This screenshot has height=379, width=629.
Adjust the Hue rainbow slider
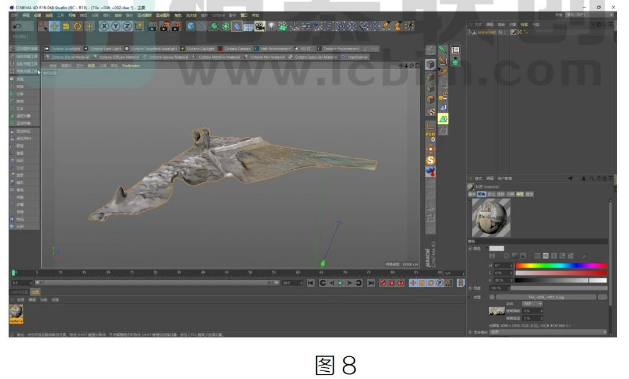click(x=561, y=266)
